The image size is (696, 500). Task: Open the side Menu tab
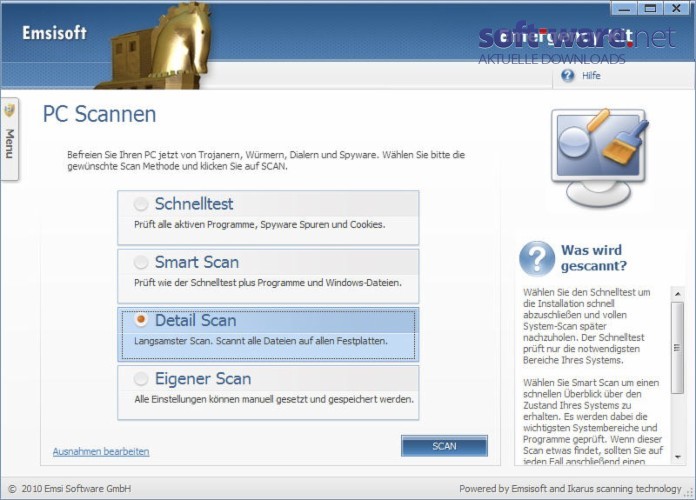point(9,139)
